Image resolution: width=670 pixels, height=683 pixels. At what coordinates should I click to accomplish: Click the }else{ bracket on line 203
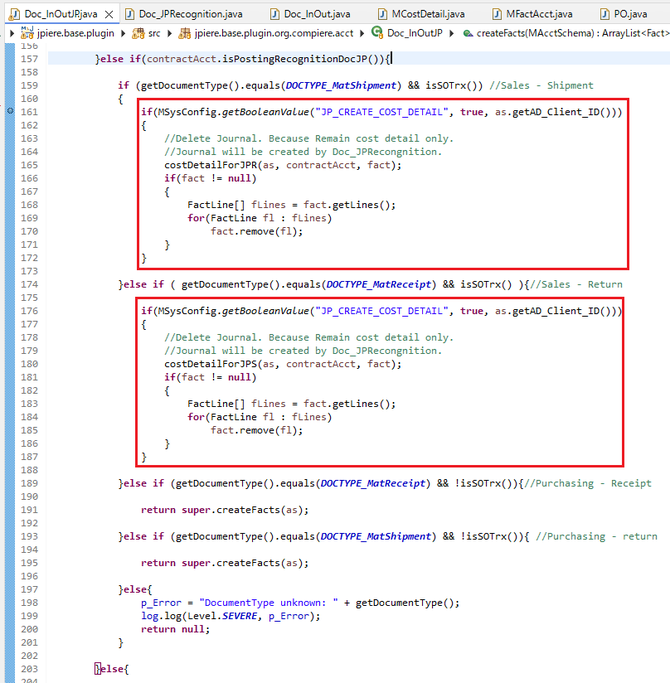point(112,669)
